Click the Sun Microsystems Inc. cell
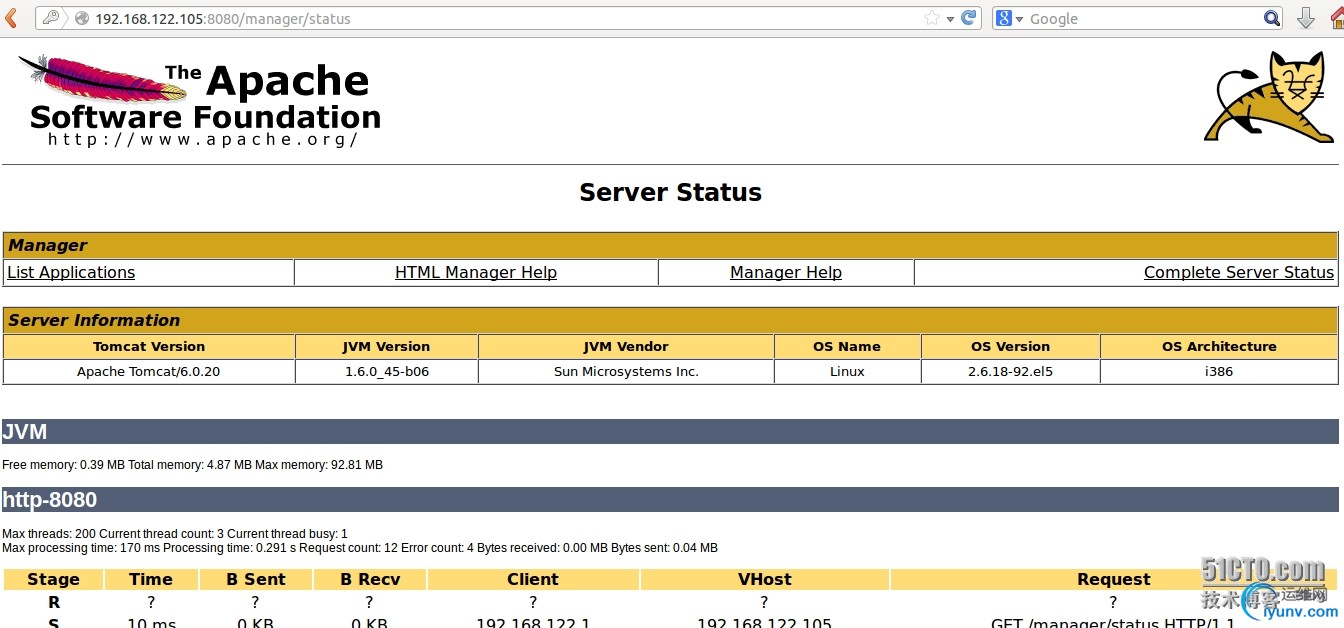Viewport: 1344px width, 628px height. (626, 371)
